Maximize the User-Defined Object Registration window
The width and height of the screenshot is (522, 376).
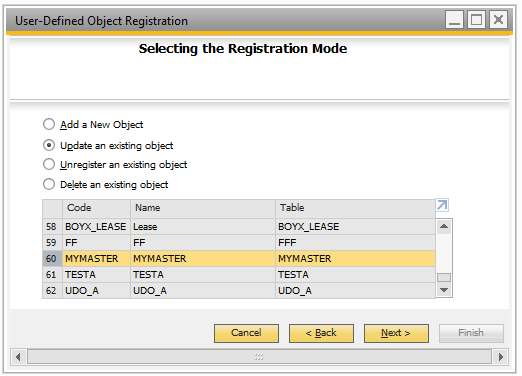point(476,20)
